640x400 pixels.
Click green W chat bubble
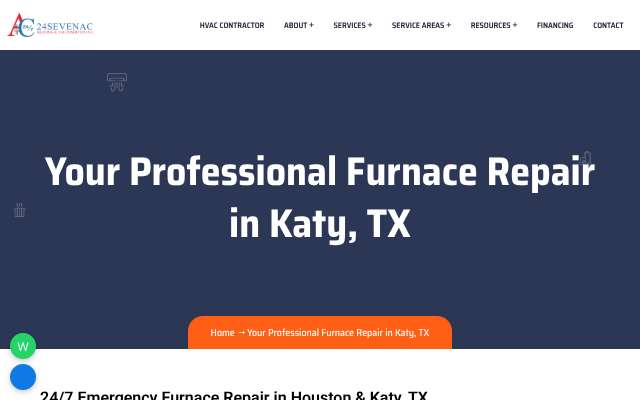[23, 346]
